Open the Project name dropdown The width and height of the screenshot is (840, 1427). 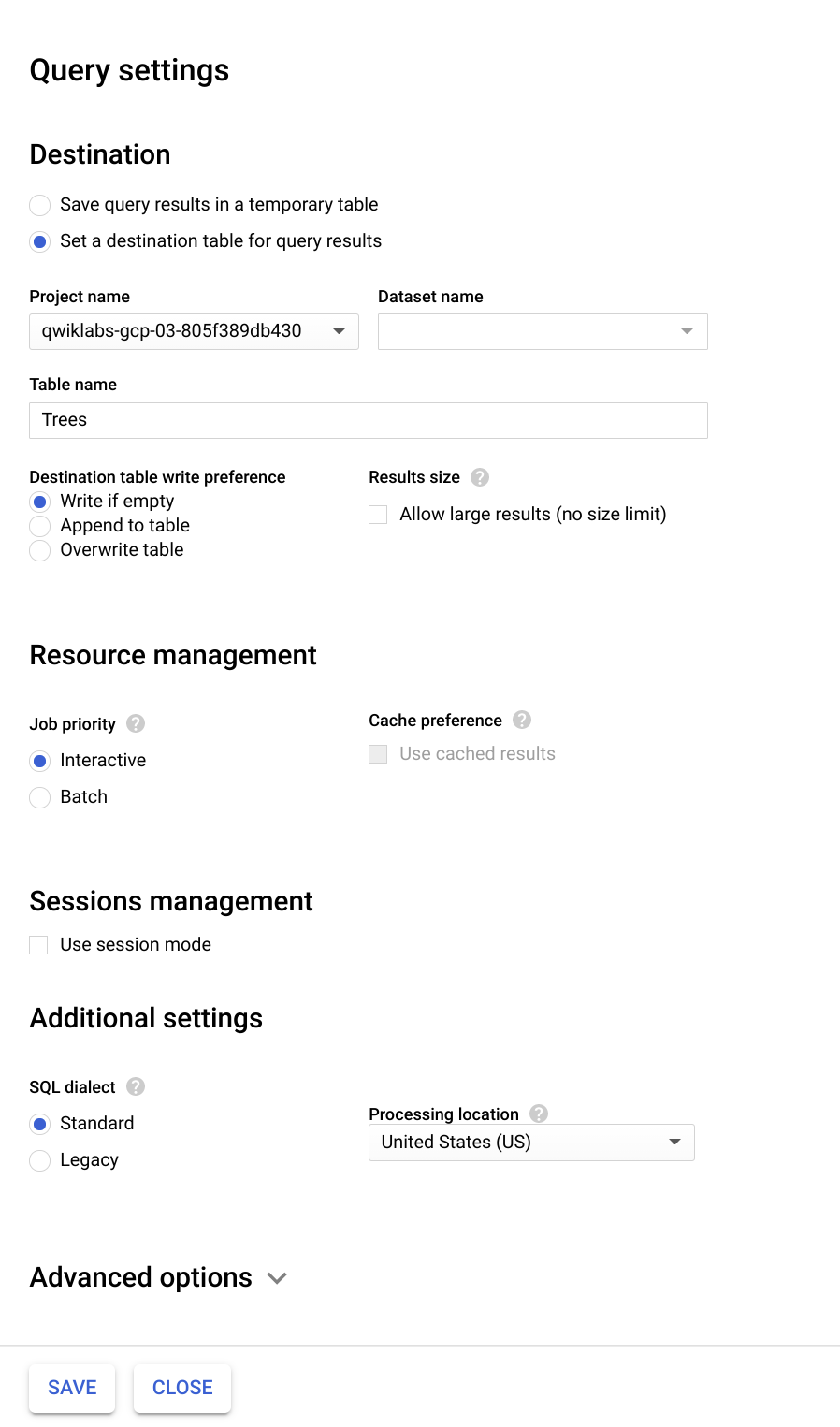339,331
